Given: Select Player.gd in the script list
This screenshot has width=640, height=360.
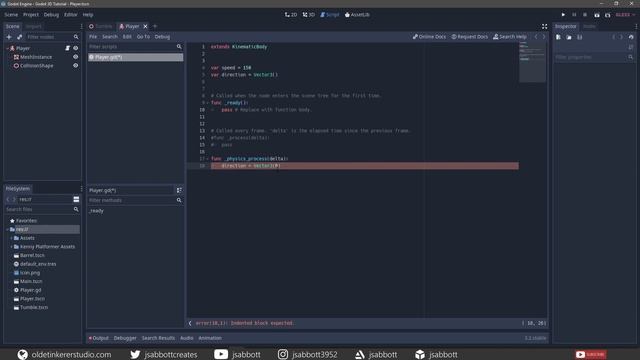Looking at the screenshot, I should [135, 57].
